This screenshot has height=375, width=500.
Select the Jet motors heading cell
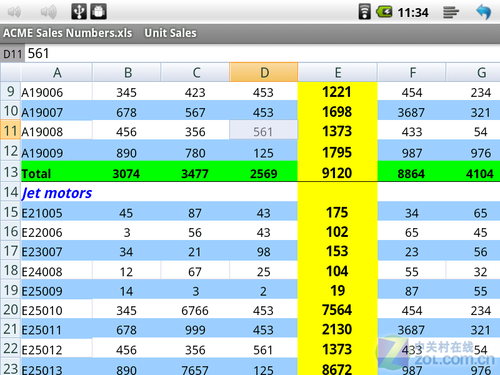(x=57, y=193)
